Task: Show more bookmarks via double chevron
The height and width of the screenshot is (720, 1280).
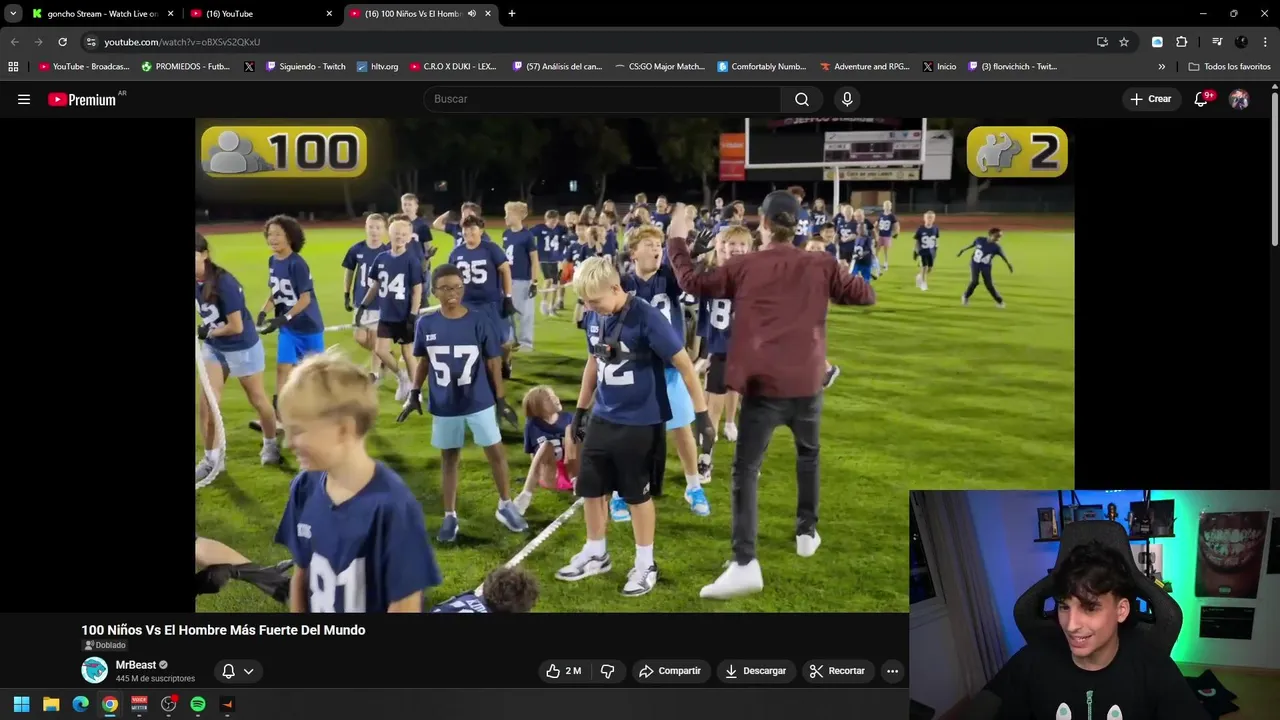Action: 1162,67
